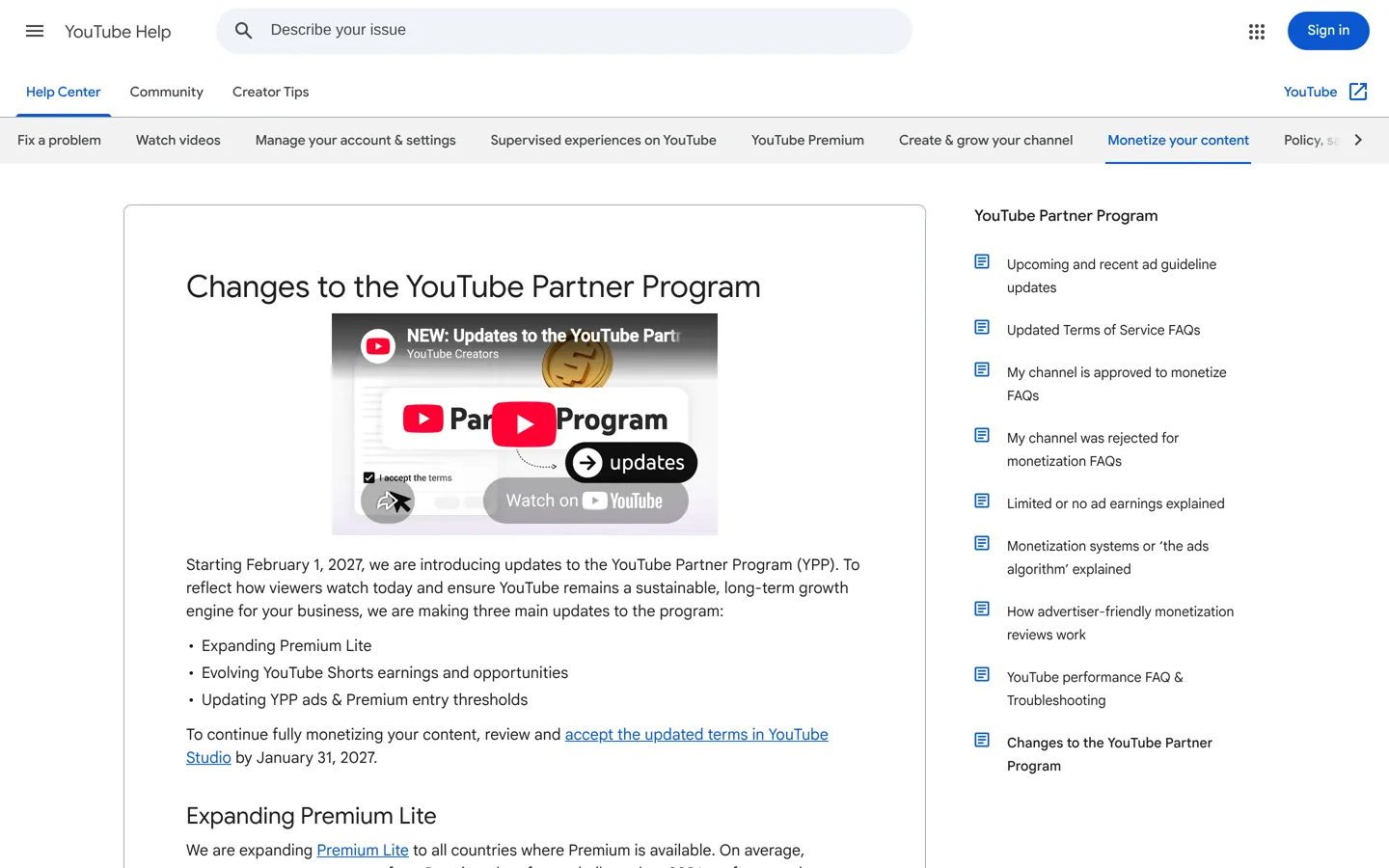Open How advertiser-friendly monetization reviews work
Image resolution: width=1389 pixels, height=868 pixels.
[x=1120, y=623]
